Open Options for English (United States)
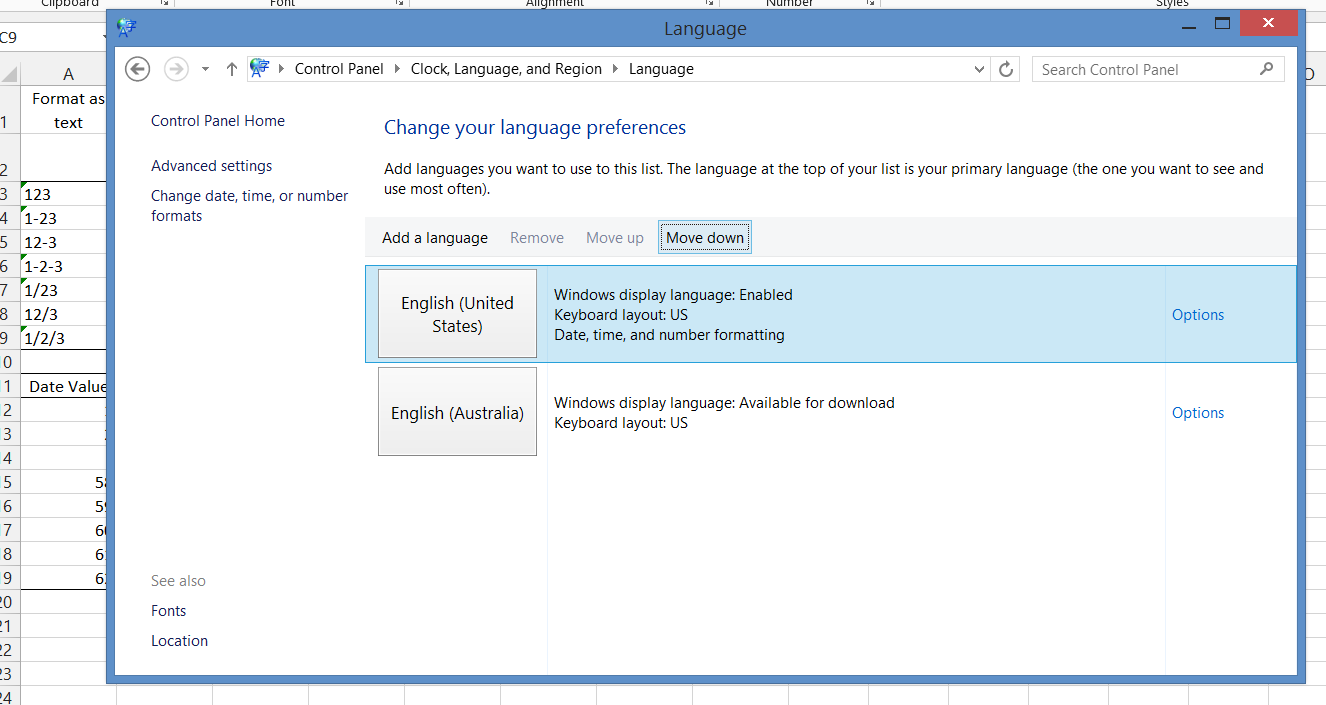The image size is (1326, 705). pyautogui.click(x=1197, y=315)
